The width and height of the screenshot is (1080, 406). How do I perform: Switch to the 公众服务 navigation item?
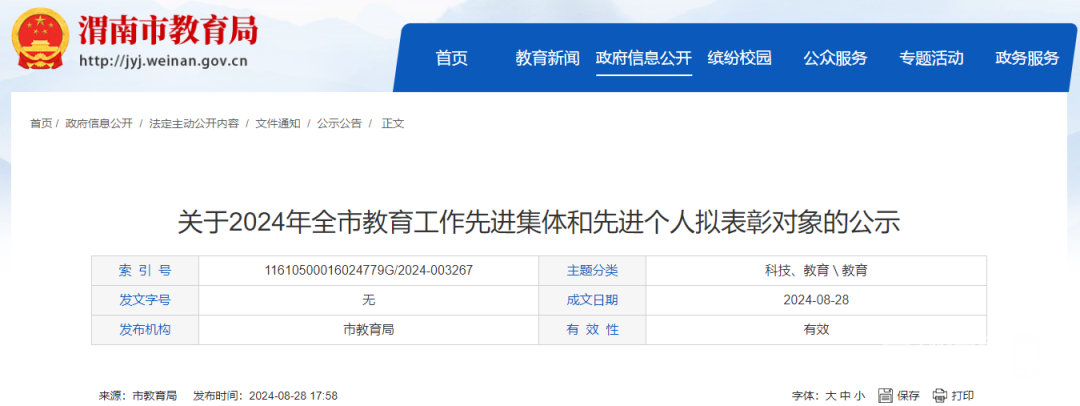point(835,58)
